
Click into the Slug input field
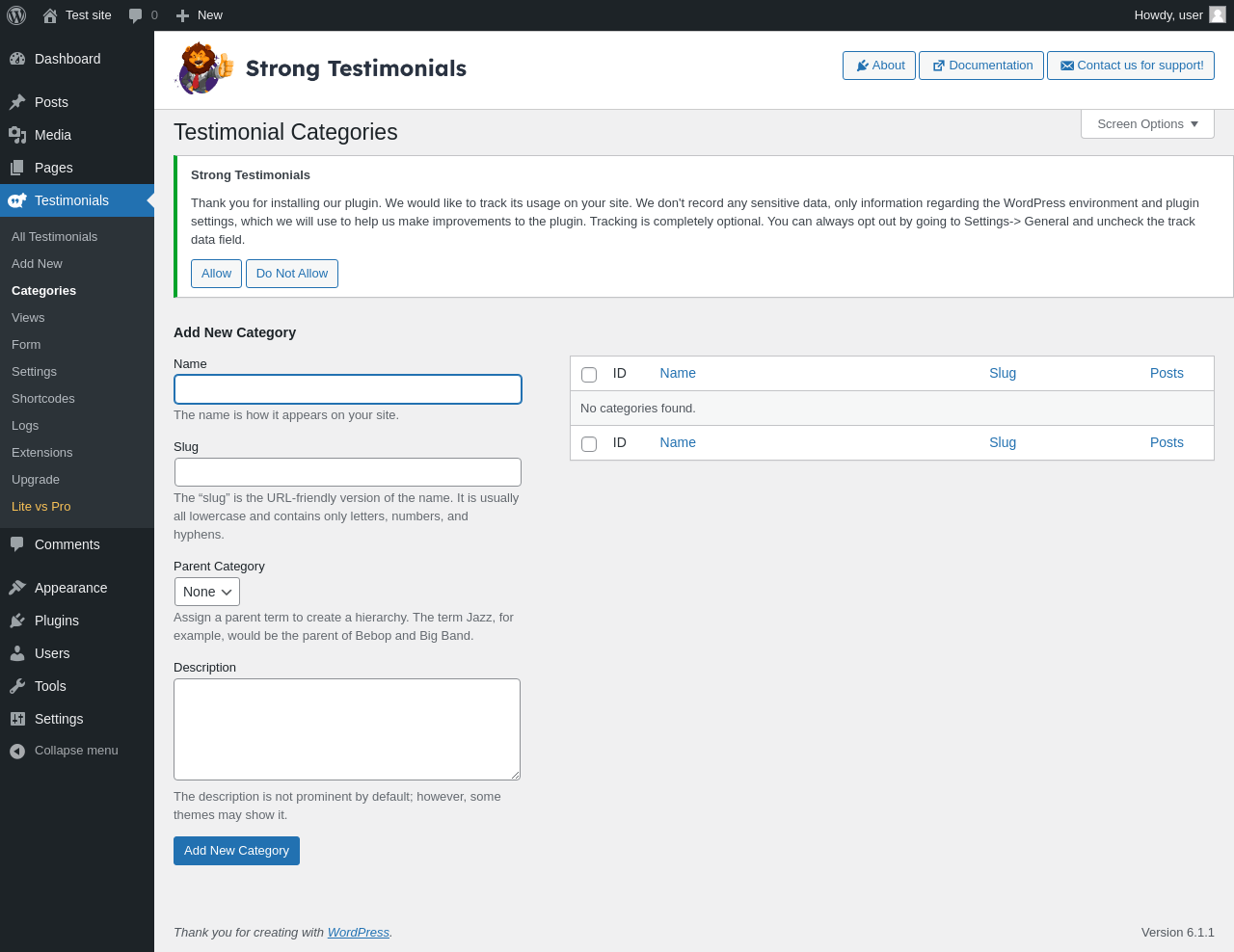click(x=348, y=472)
